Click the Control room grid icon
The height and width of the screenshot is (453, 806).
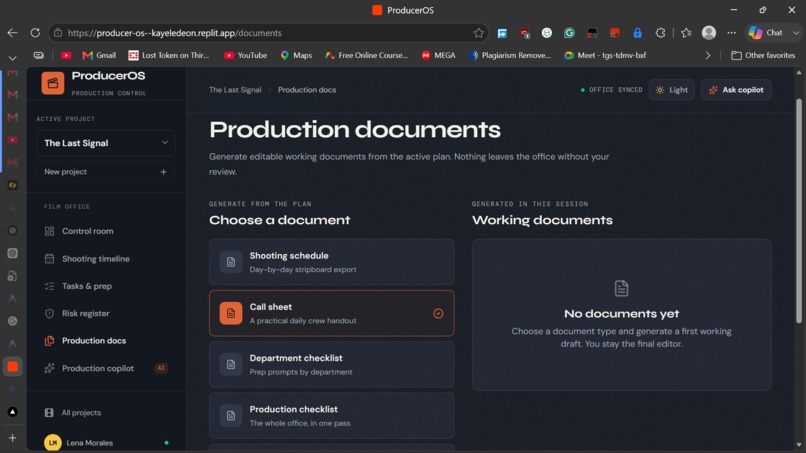(x=49, y=231)
